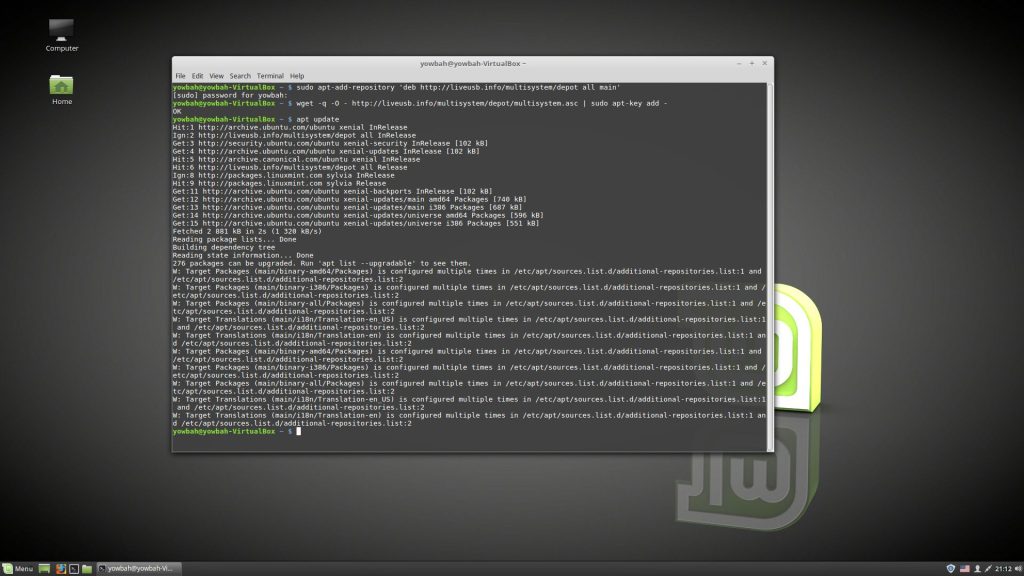This screenshot has width=1024, height=576.
Task: Click the US flag keyboard layout icon
Action: [965, 568]
